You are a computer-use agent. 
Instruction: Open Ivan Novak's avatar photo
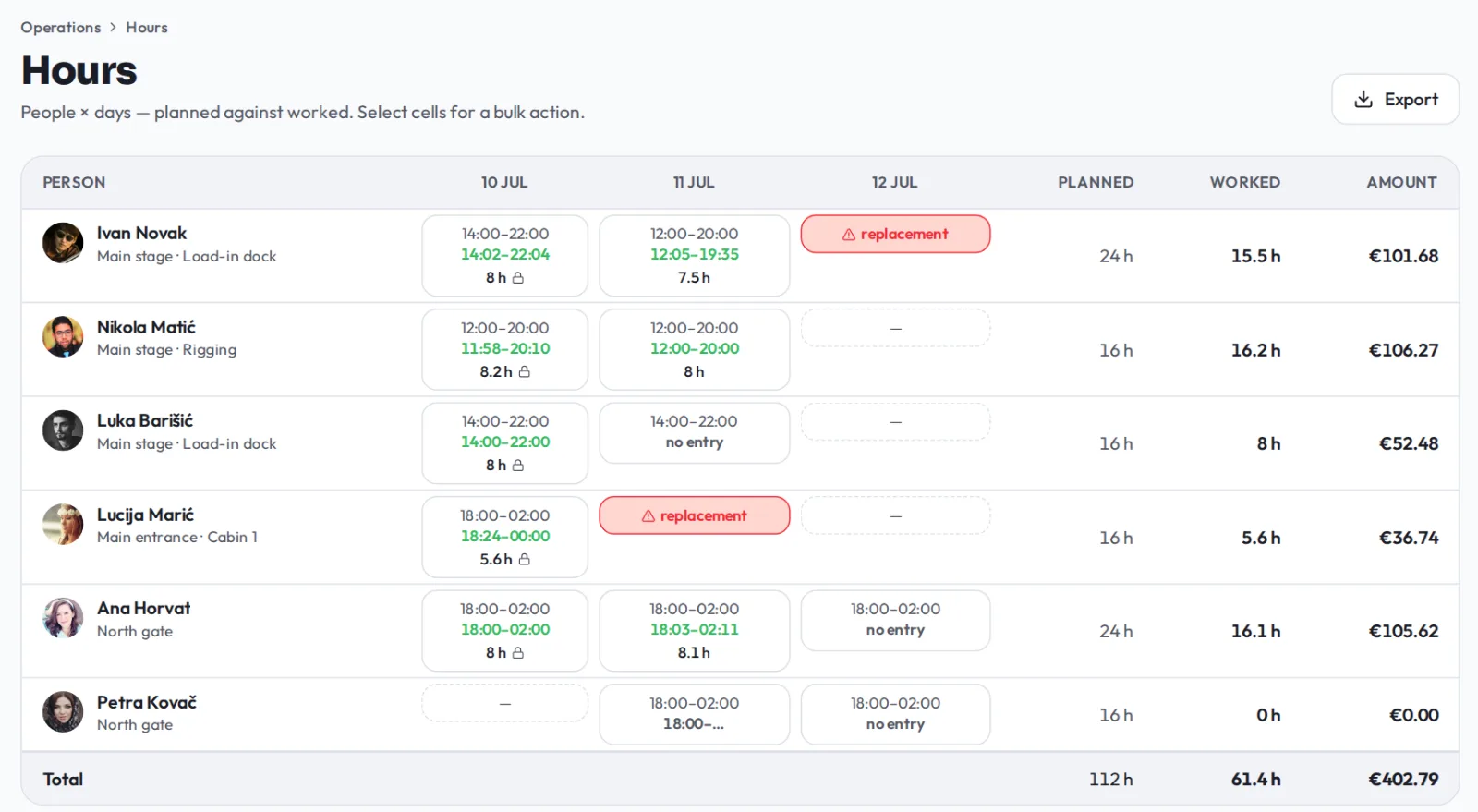[63, 243]
